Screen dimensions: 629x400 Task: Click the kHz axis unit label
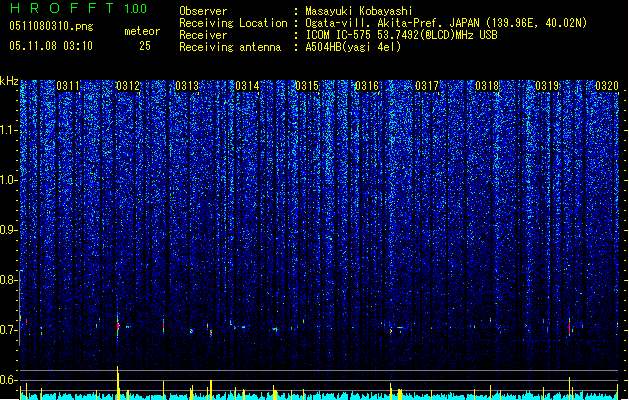tap(9, 81)
